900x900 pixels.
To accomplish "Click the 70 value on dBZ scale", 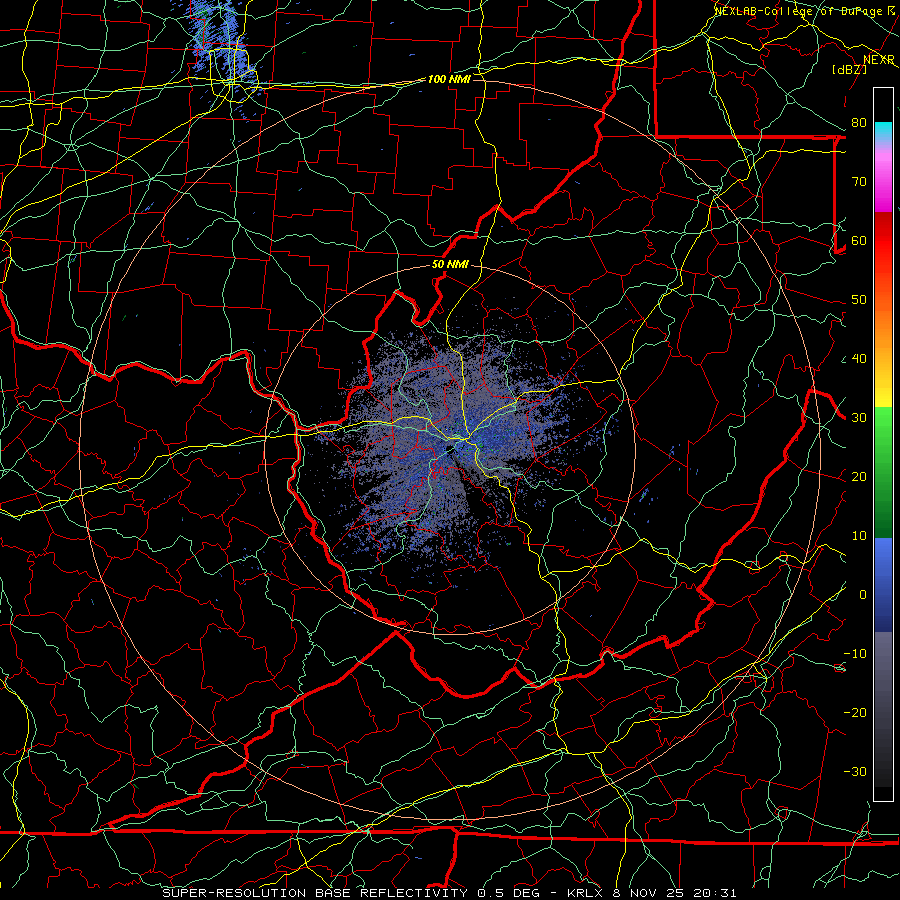I will [x=859, y=182].
